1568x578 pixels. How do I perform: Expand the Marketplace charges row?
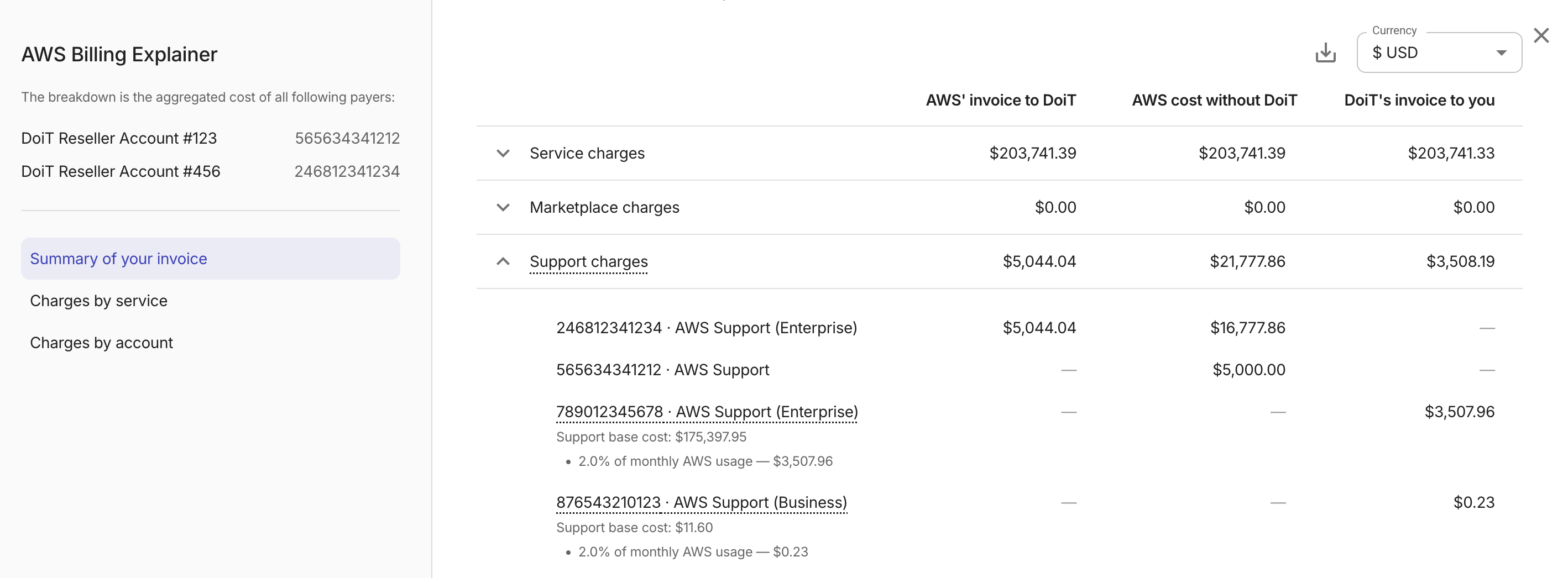coord(503,207)
